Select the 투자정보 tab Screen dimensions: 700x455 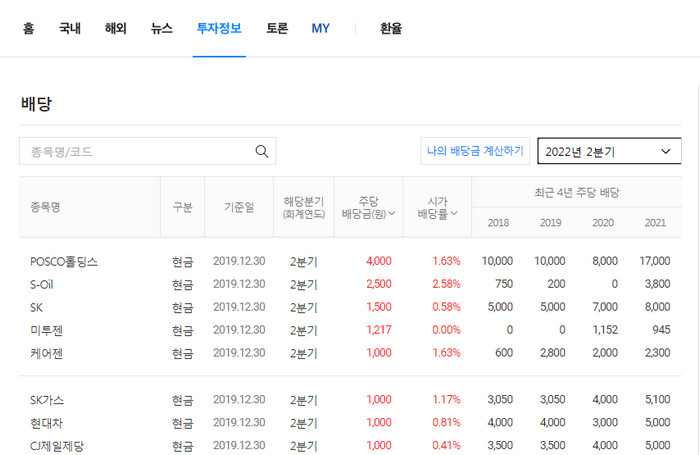(219, 29)
